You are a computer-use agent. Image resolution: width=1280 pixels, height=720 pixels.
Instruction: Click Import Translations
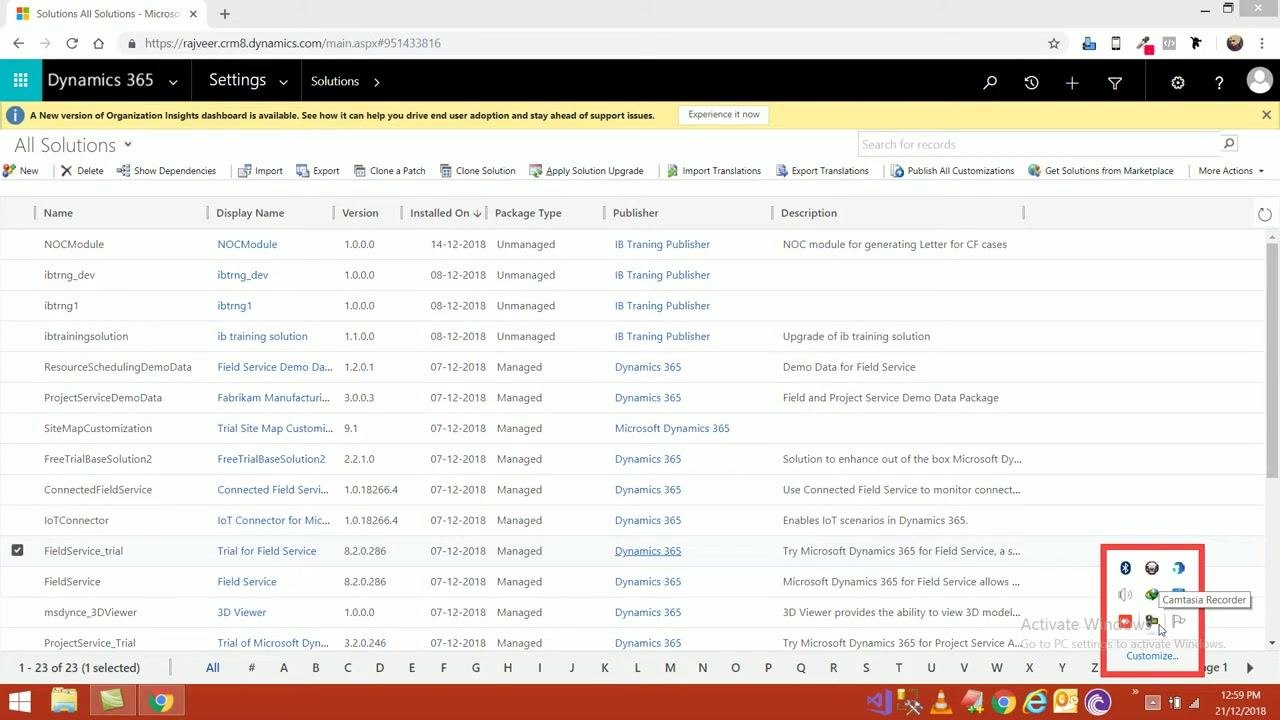714,171
